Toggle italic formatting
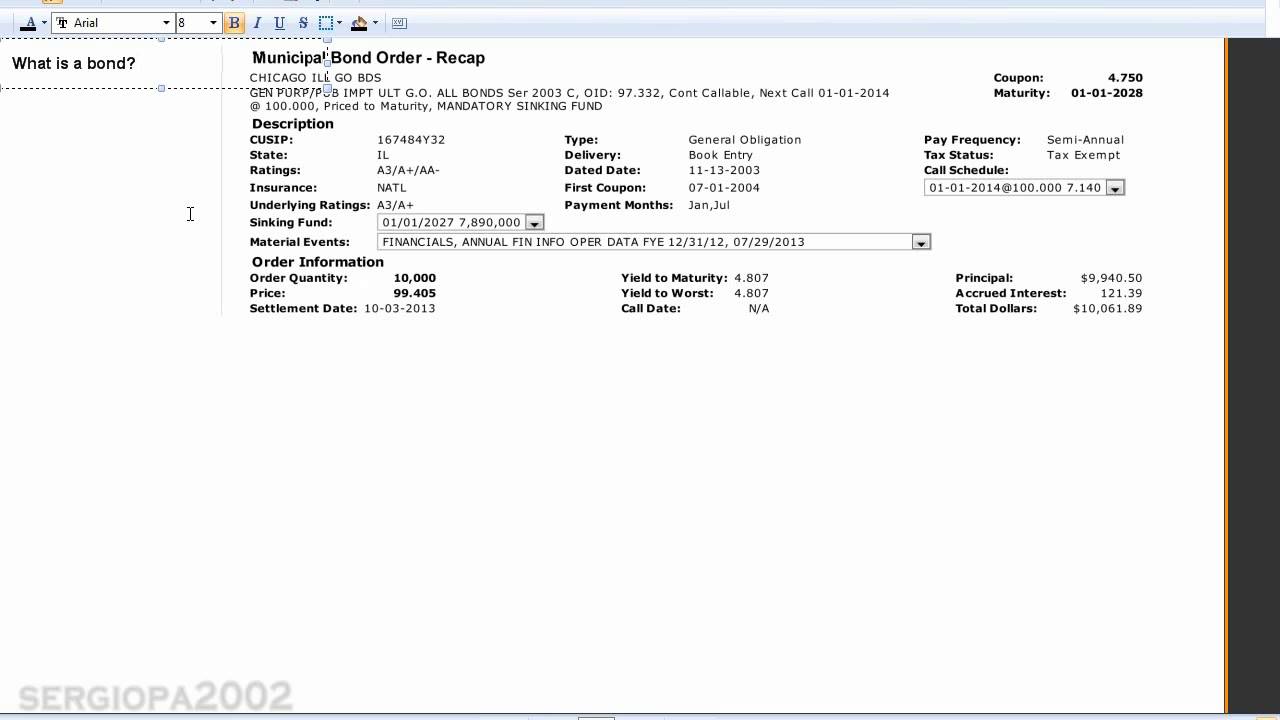The height and width of the screenshot is (720, 1280). 257,23
